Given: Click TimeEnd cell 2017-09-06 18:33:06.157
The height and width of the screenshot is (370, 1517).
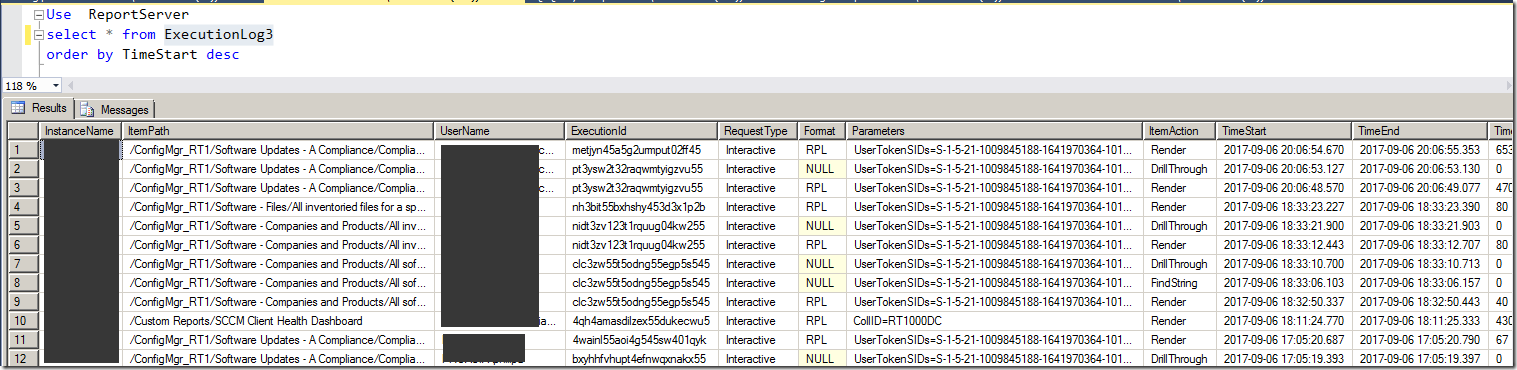Looking at the screenshot, I should pyautogui.click(x=1421, y=283).
